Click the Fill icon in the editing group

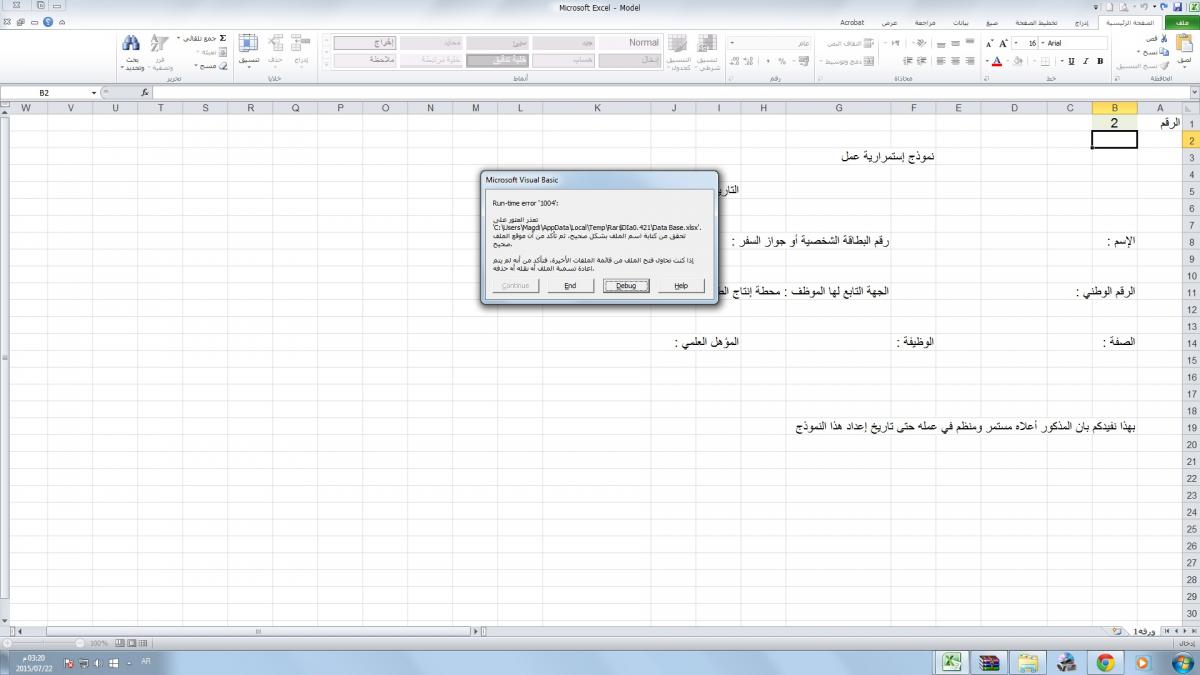click(222, 52)
